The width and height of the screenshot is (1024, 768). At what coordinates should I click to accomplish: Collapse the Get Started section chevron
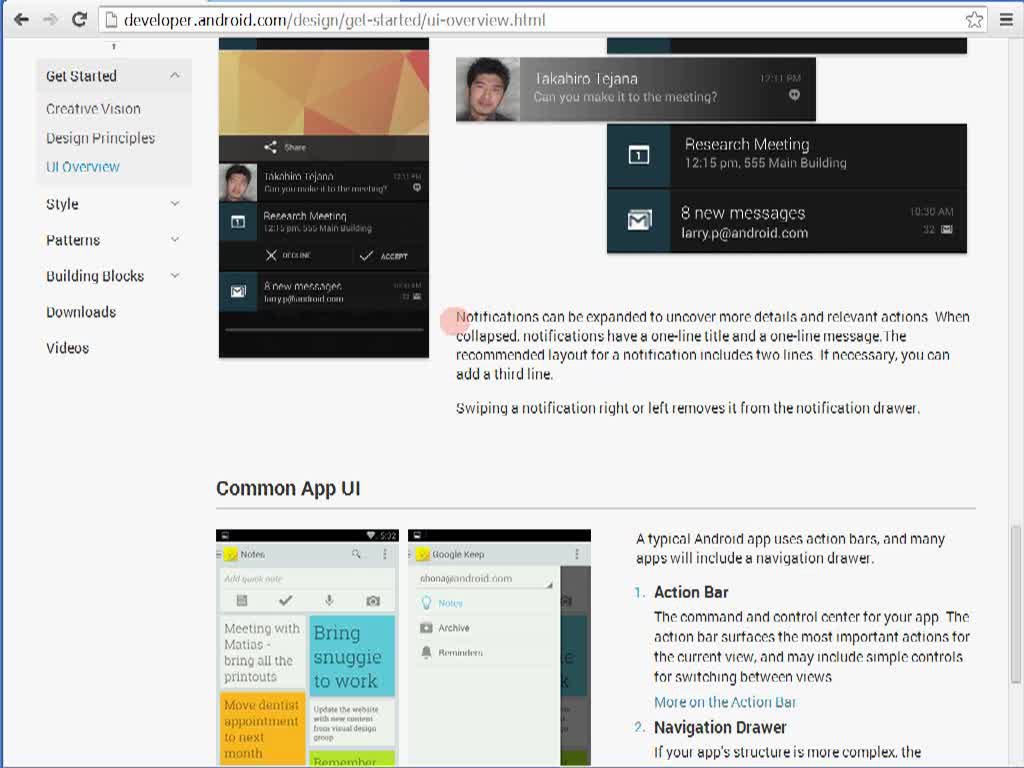pyautogui.click(x=174, y=76)
